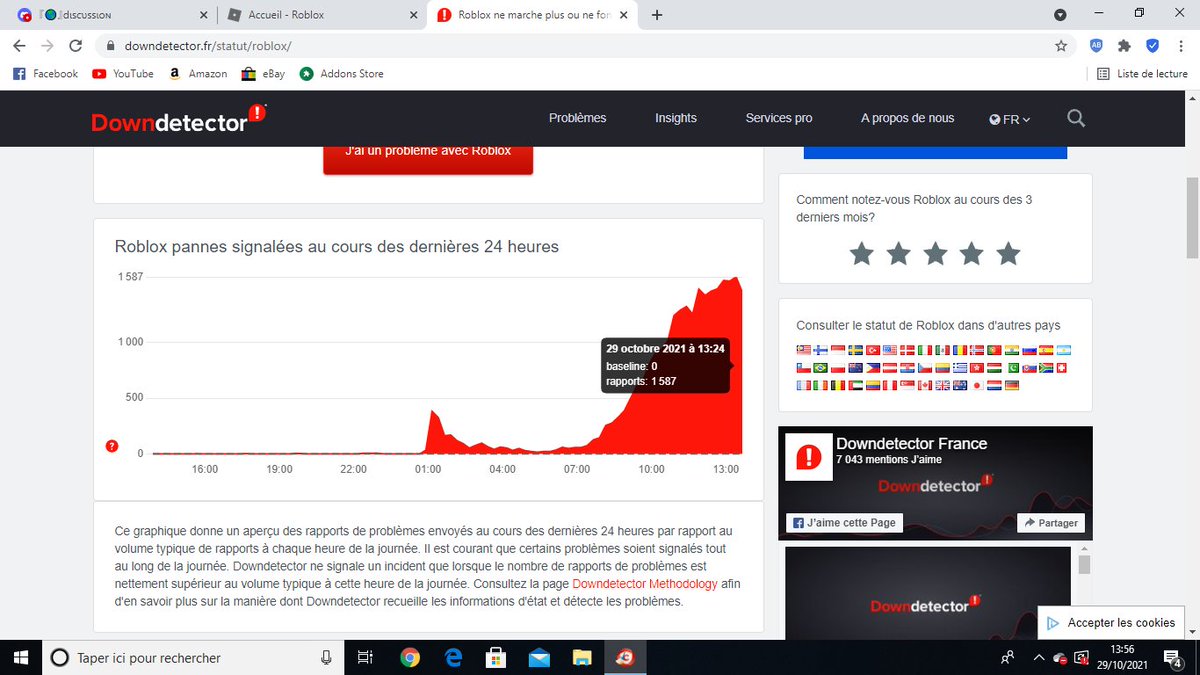Open Task View on the taskbar
Image resolution: width=1200 pixels, height=675 pixels.
pos(365,657)
